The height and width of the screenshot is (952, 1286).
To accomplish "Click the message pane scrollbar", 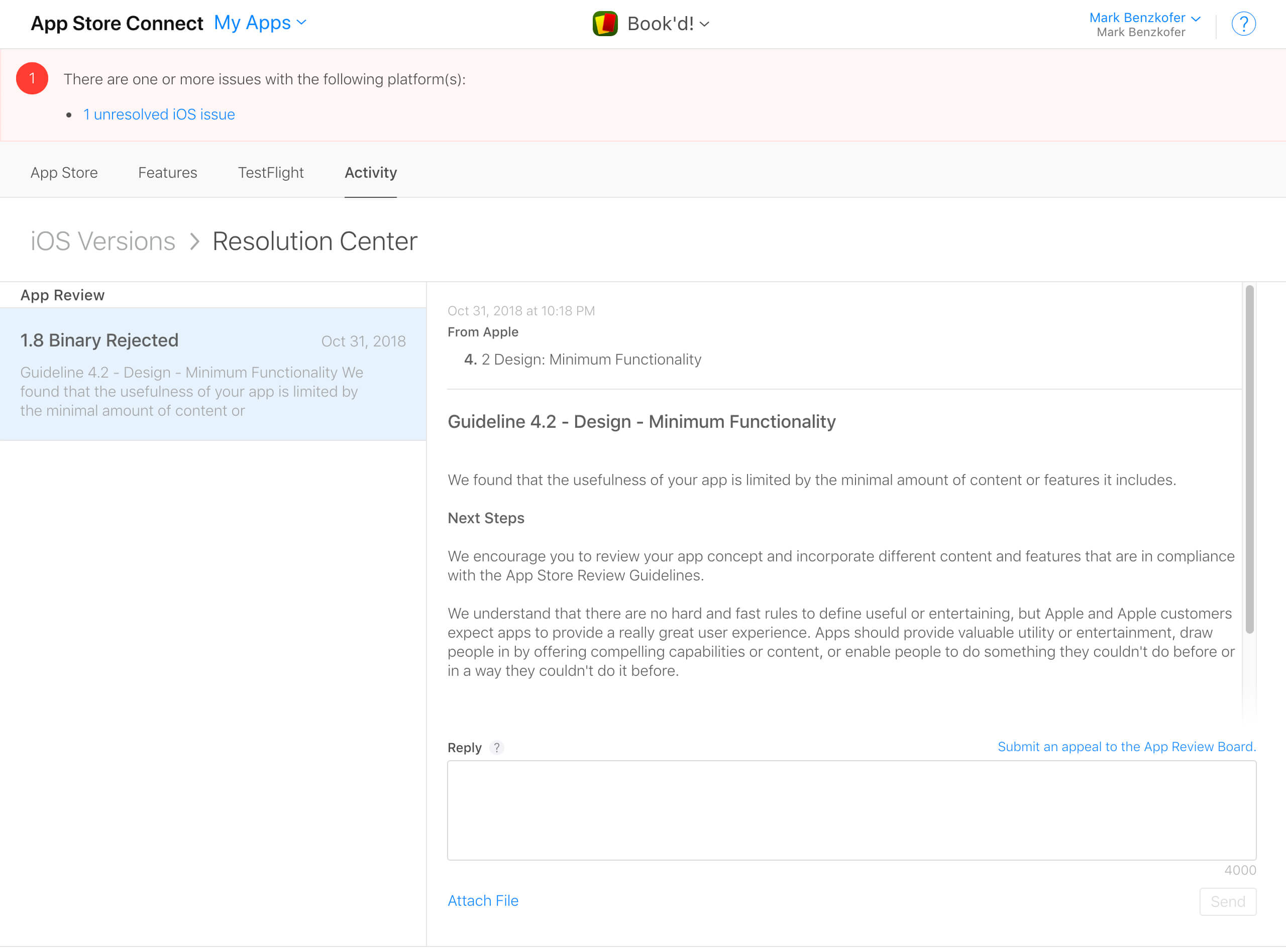I will click(1249, 459).
